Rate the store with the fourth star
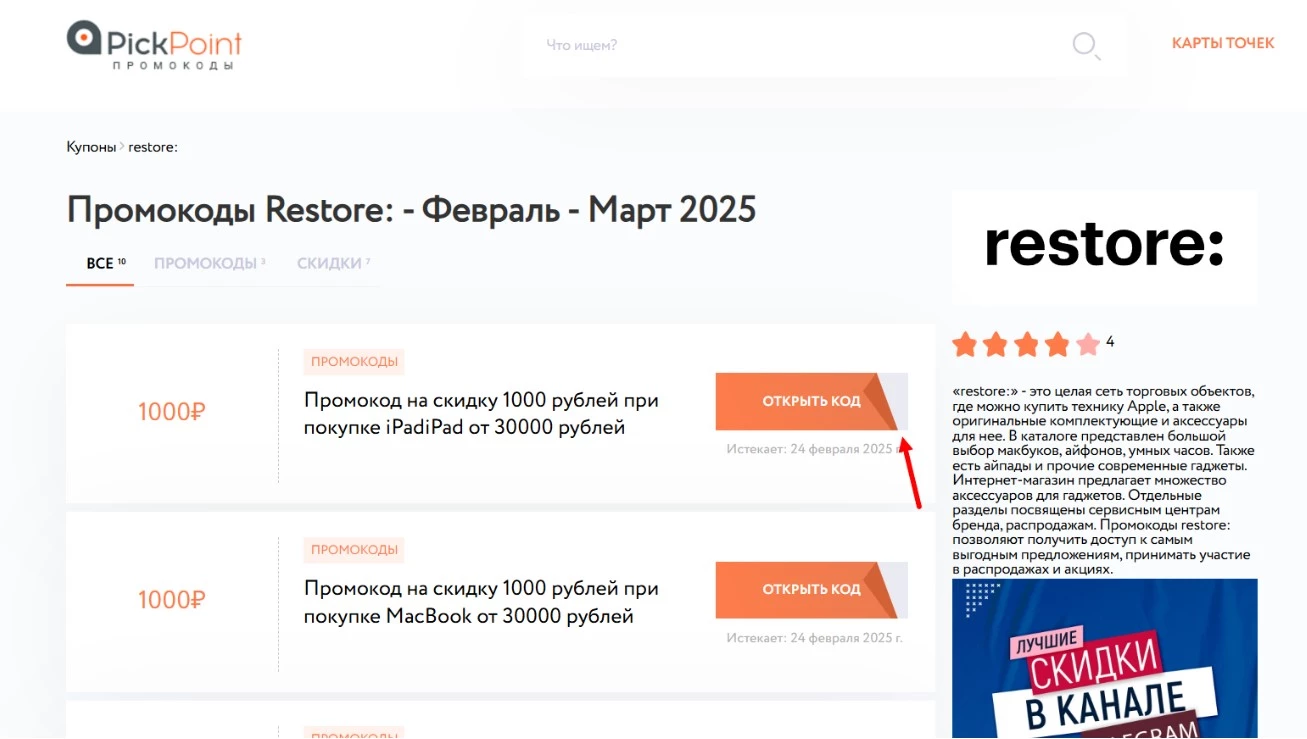Screen dimensions: 1307x739 (1058, 345)
